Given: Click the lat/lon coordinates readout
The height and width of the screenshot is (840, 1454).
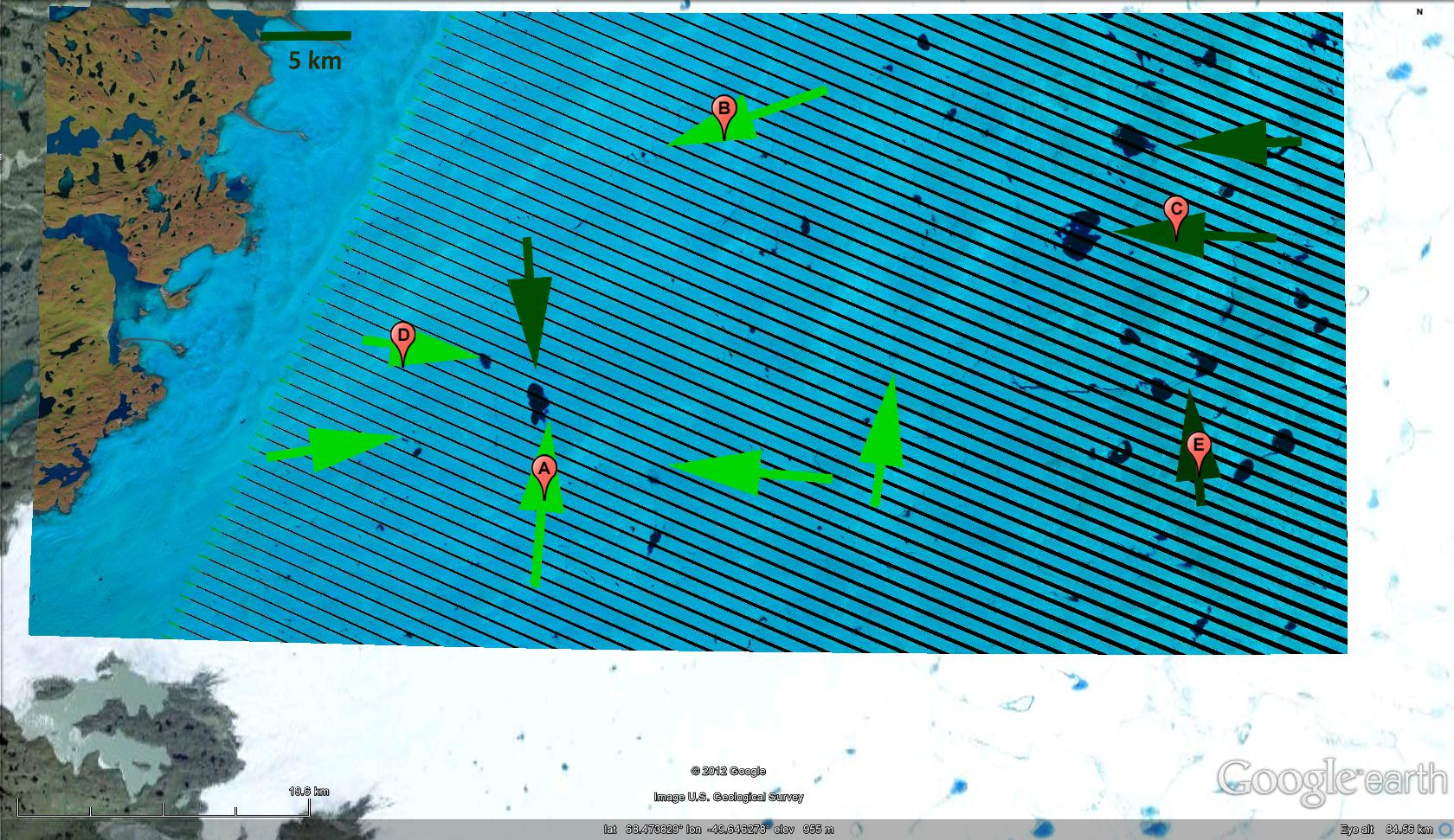Looking at the screenshot, I should [718, 830].
